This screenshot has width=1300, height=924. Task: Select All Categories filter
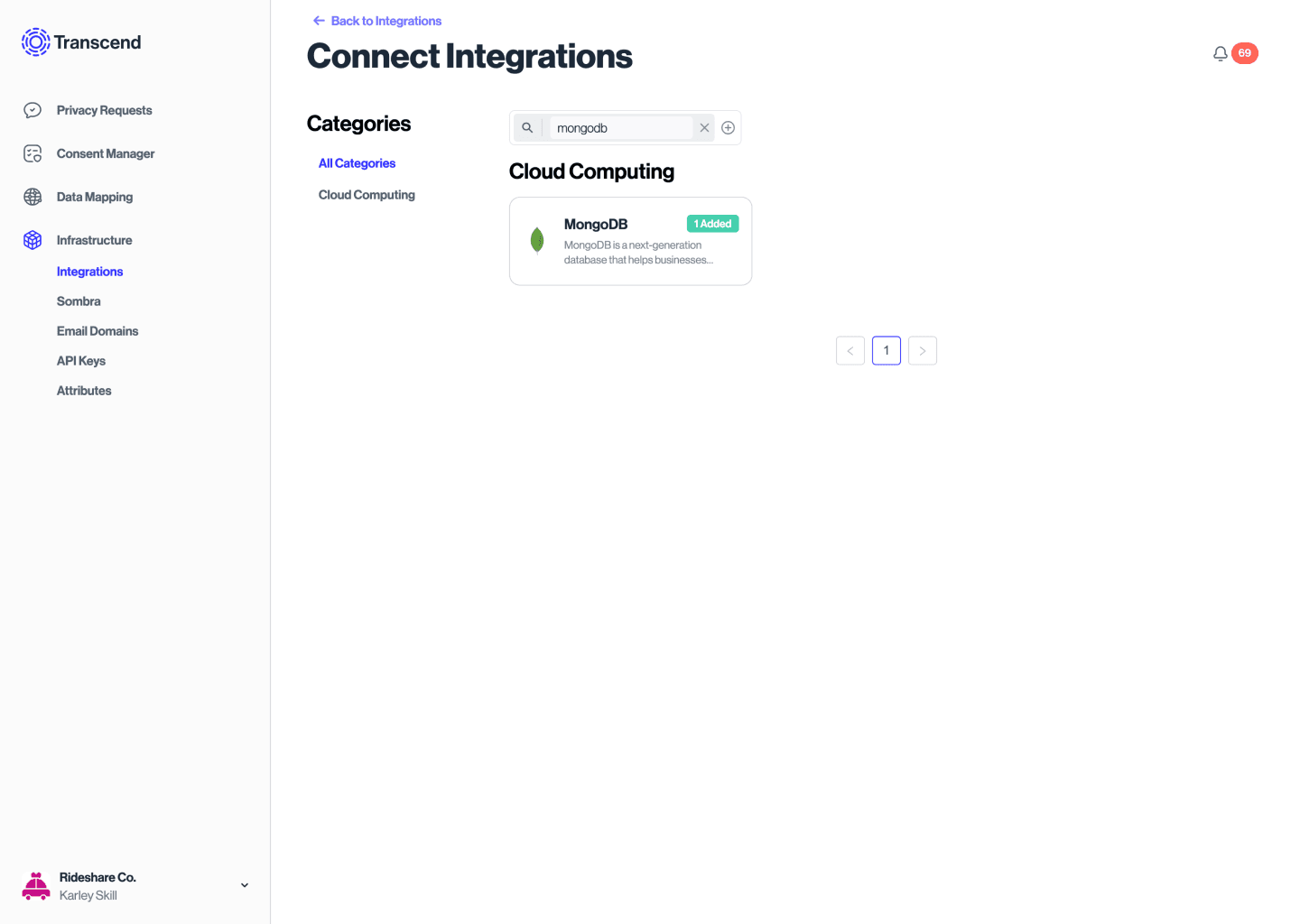pyautogui.click(x=357, y=163)
